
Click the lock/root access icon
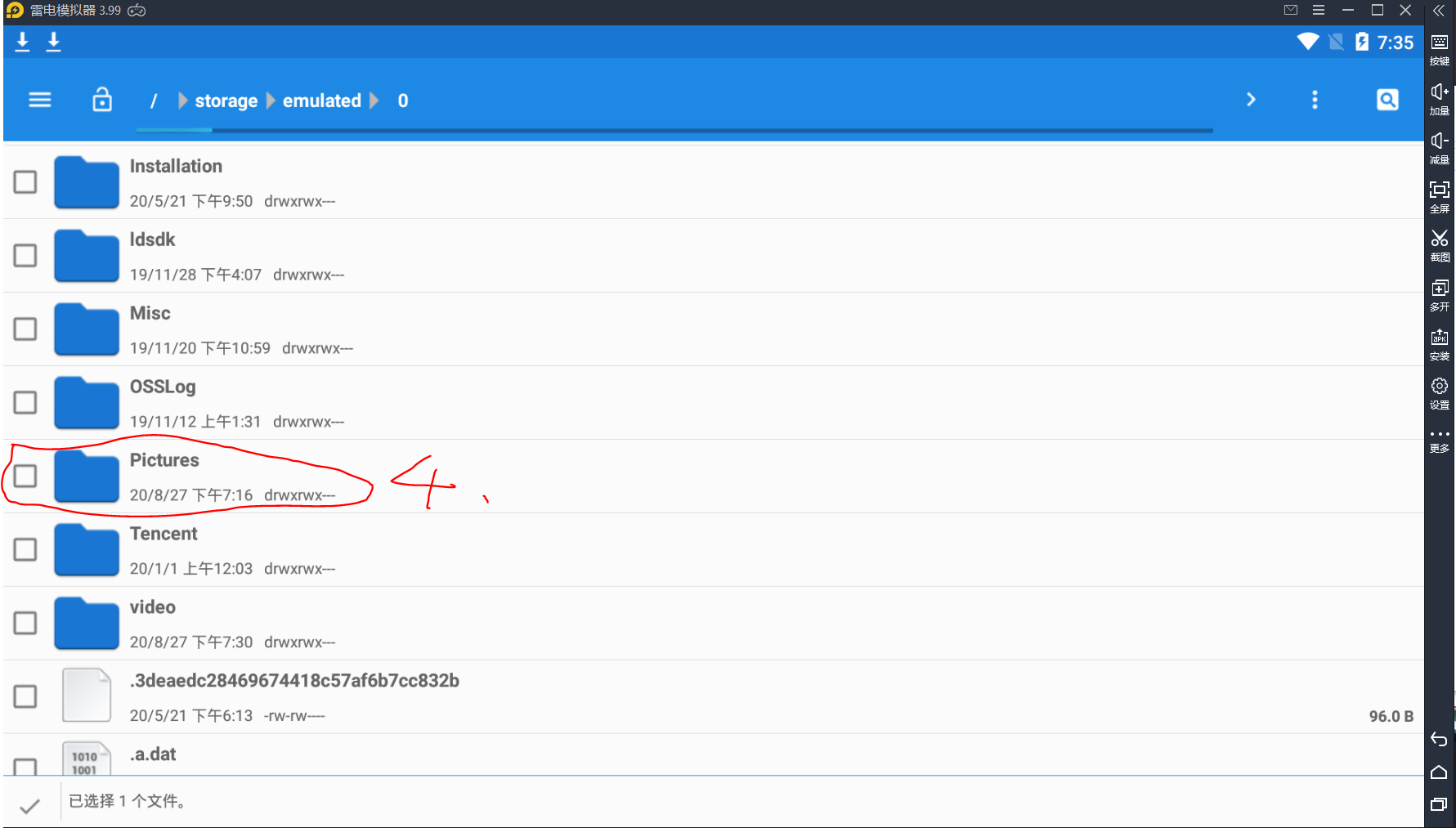click(x=102, y=100)
